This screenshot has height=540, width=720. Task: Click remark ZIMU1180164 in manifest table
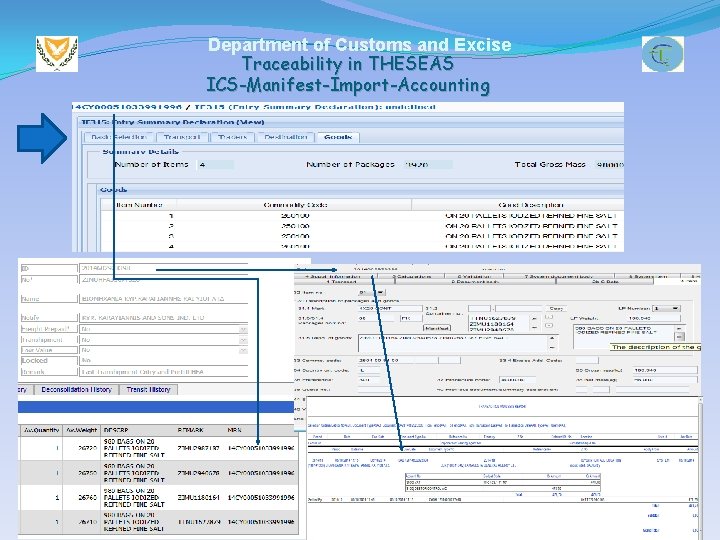pyautogui.click(x=198, y=497)
